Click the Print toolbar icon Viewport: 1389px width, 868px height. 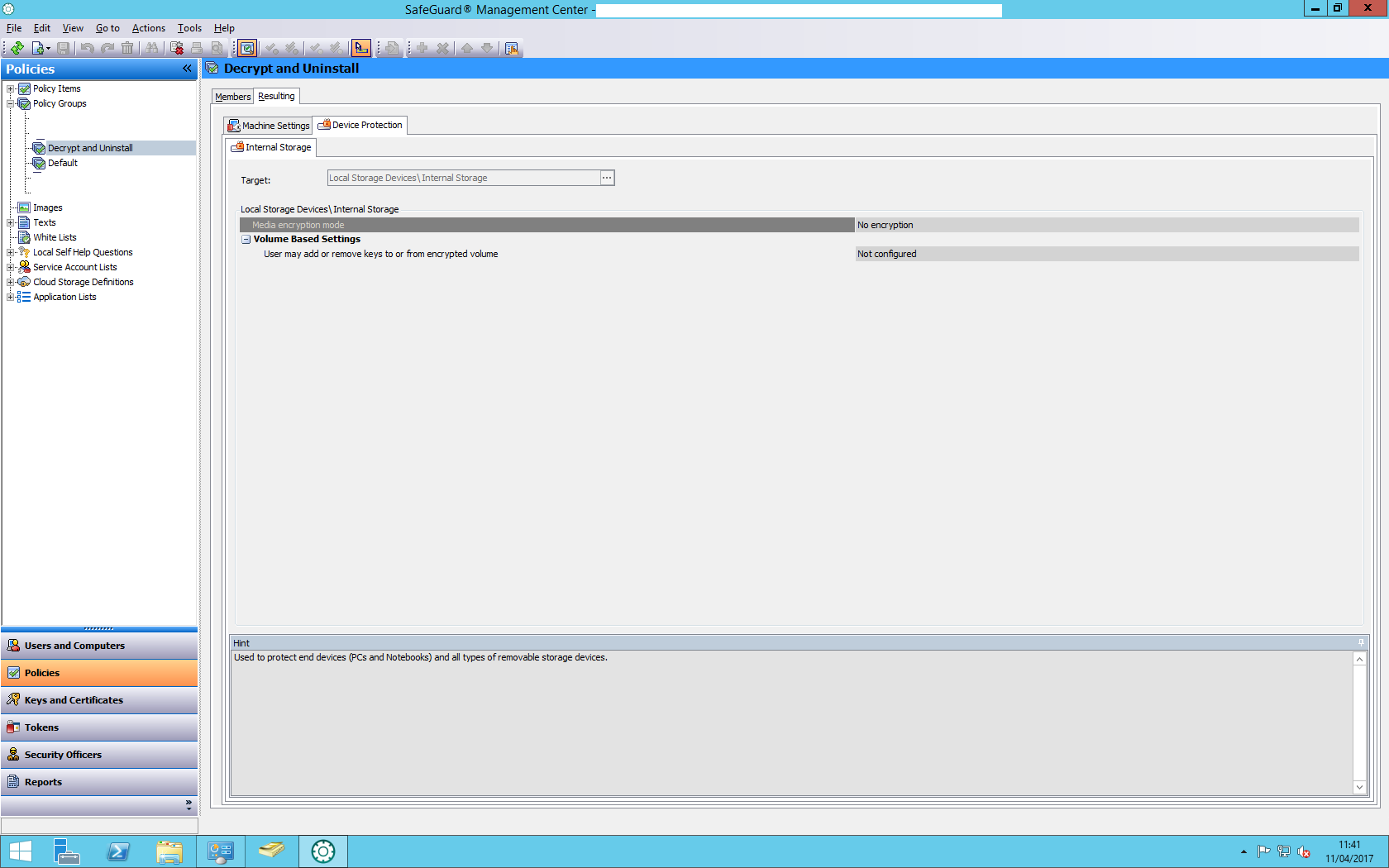tap(197, 48)
